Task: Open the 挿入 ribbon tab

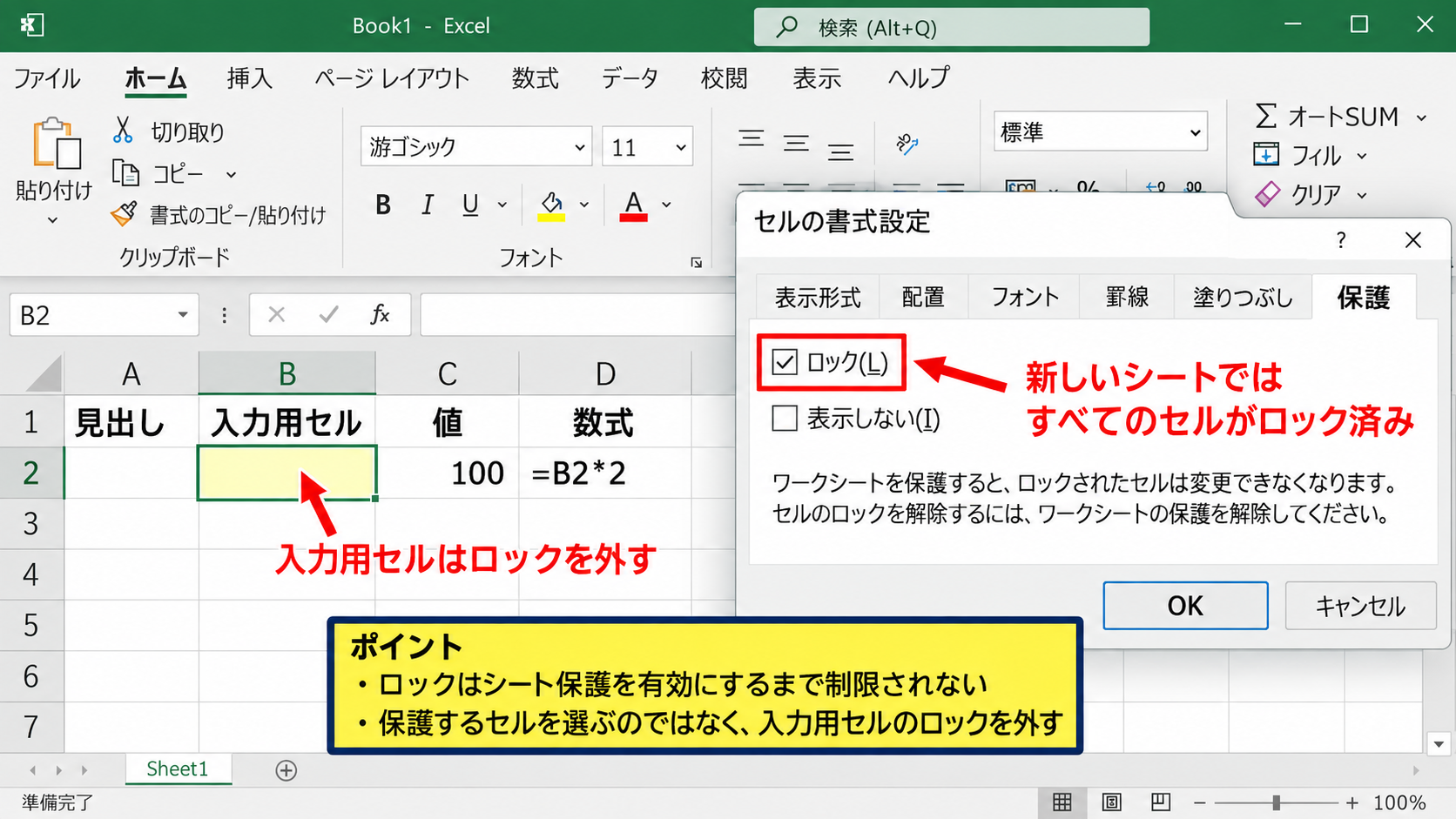Action: (249, 78)
